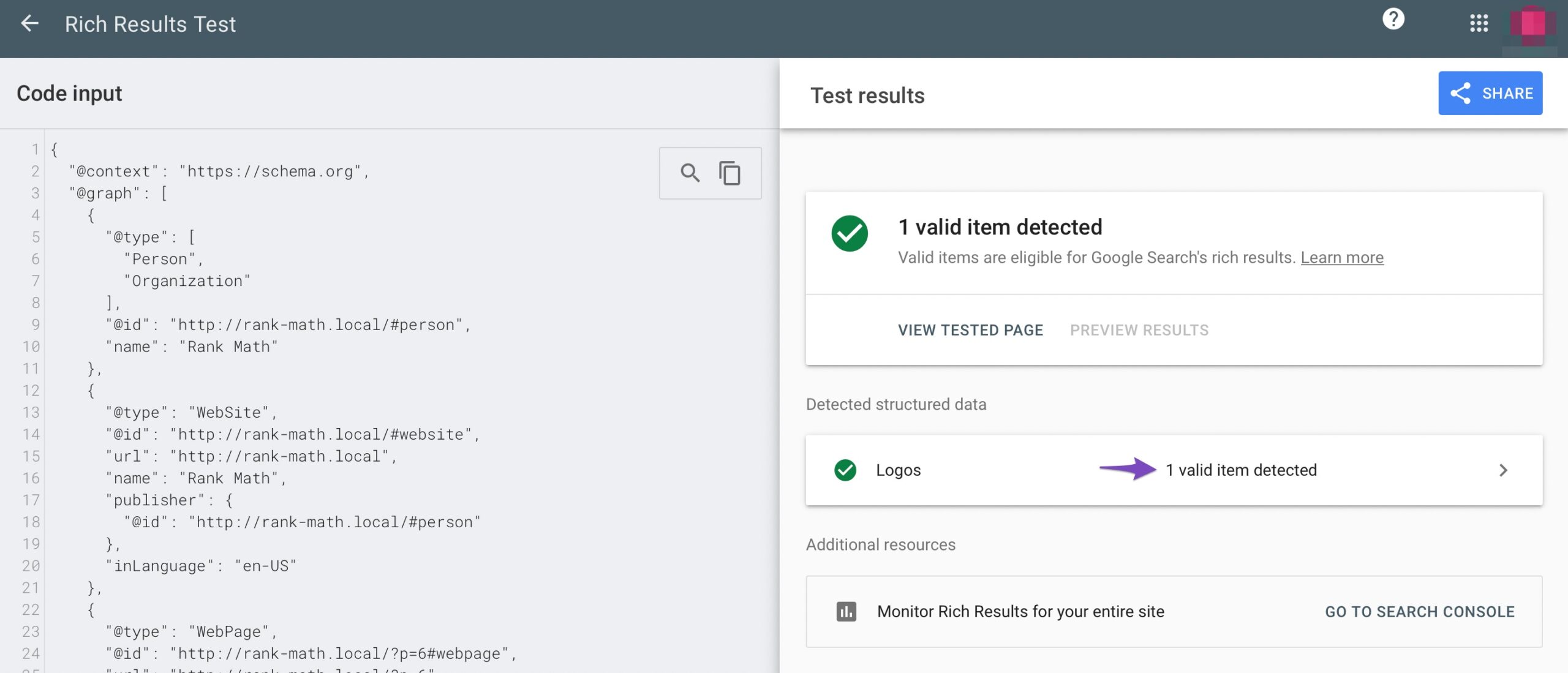Open PREVIEW RESULTS
The height and width of the screenshot is (673, 1568).
tap(1139, 330)
